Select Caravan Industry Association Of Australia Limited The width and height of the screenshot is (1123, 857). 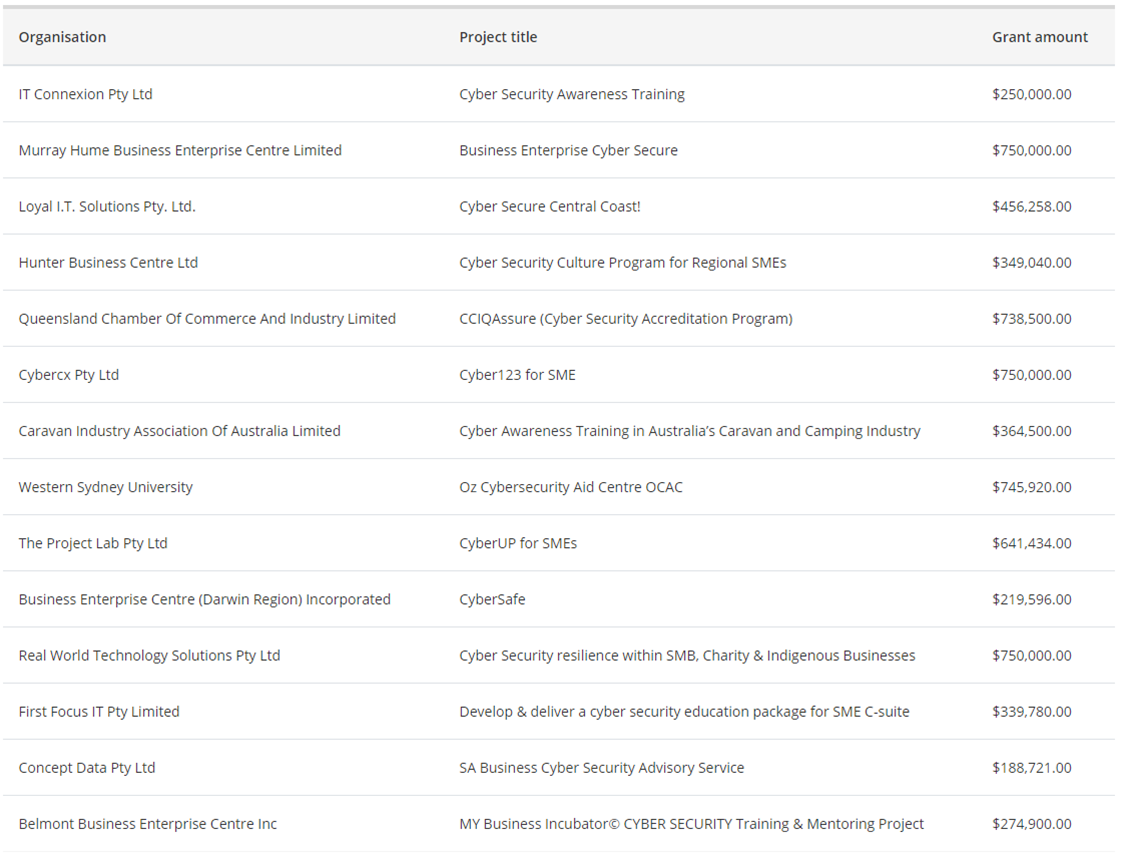coord(179,431)
